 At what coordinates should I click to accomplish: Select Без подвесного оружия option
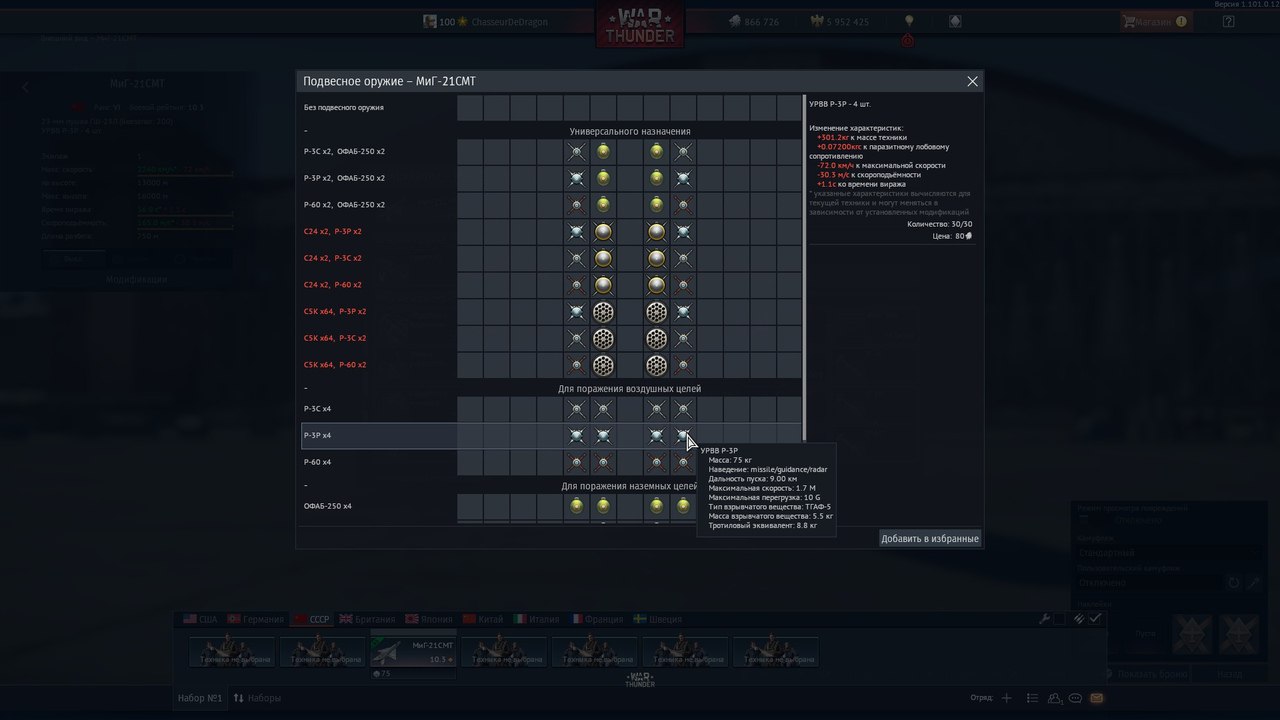pos(551,107)
